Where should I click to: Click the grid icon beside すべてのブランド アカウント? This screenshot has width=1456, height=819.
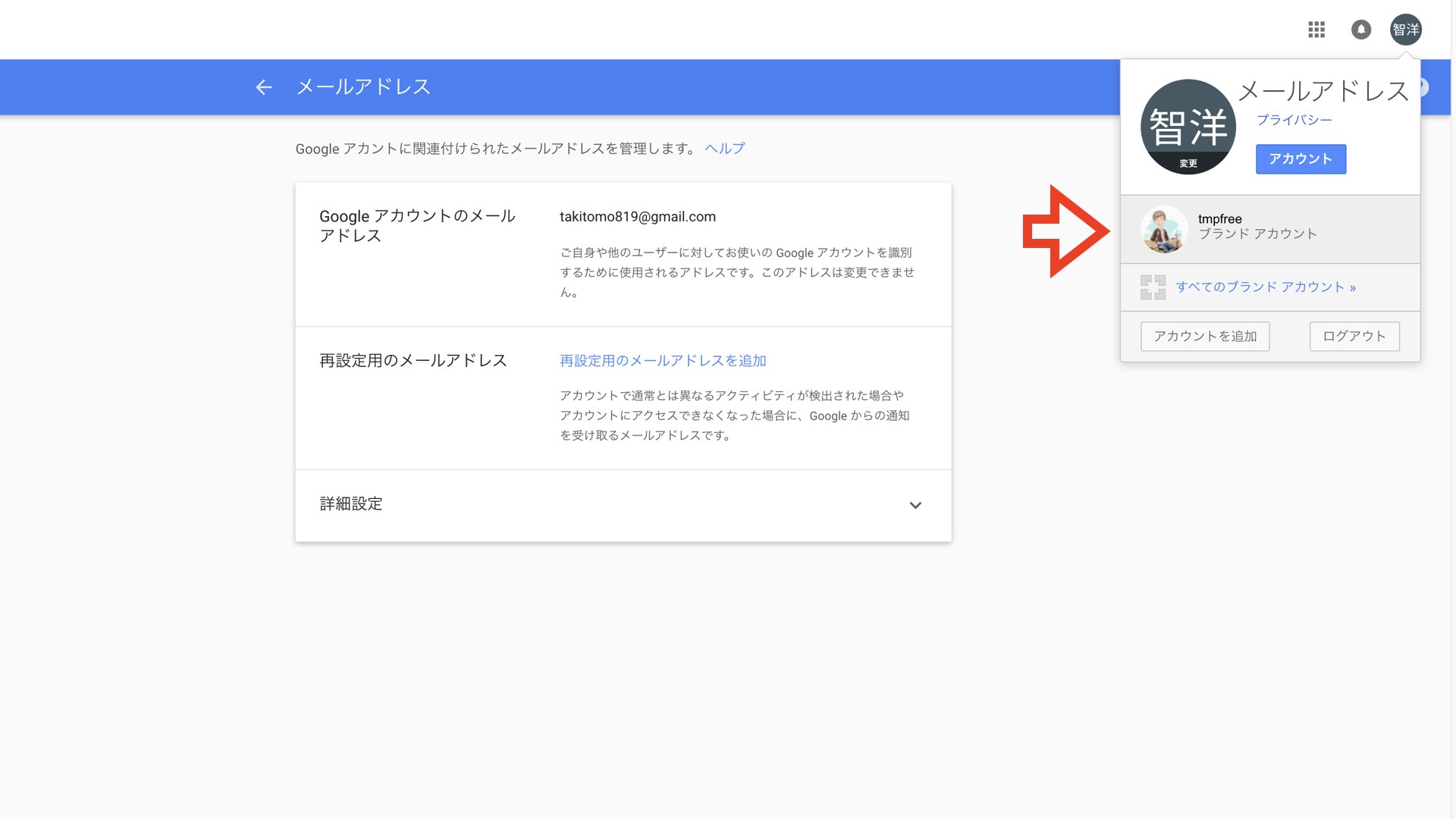point(1153,287)
